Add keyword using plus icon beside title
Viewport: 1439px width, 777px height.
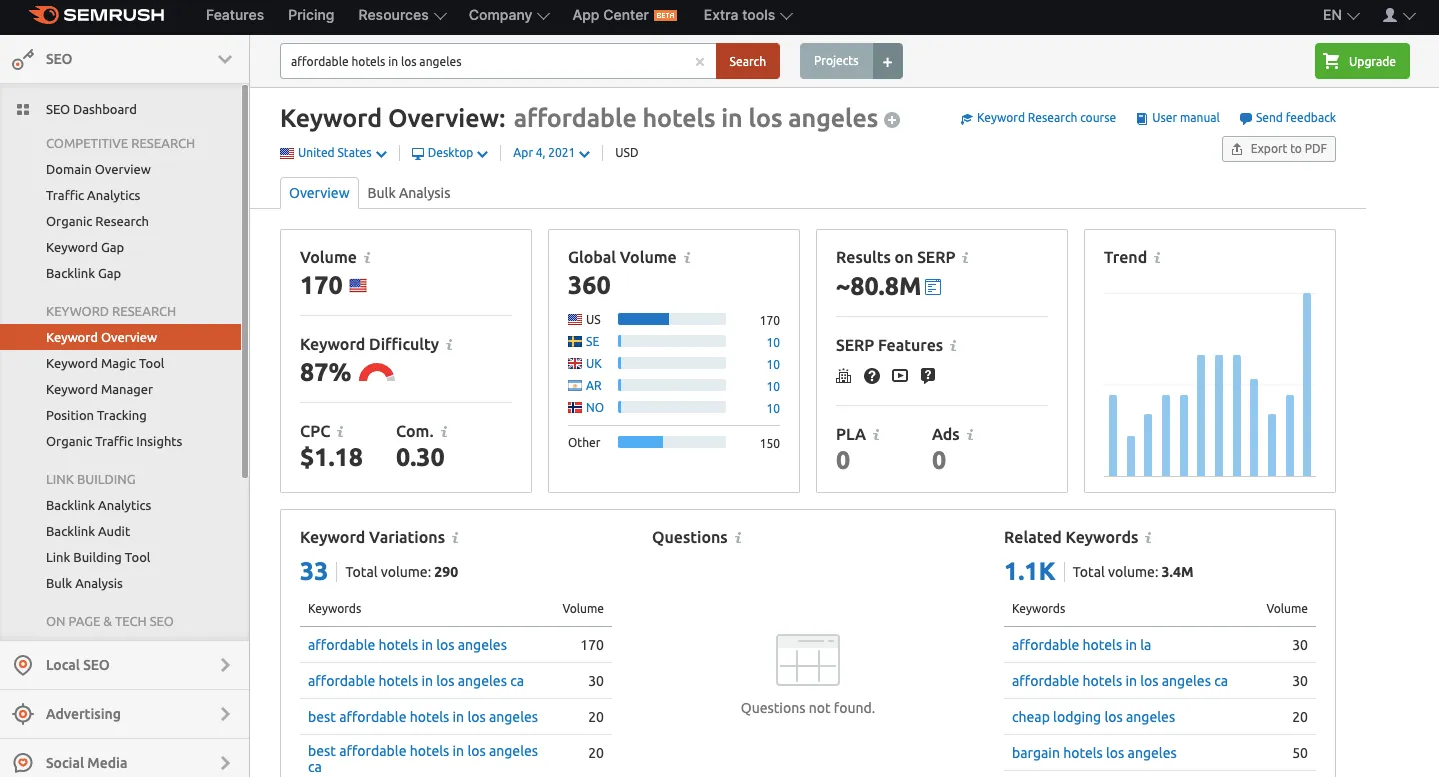point(892,121)
